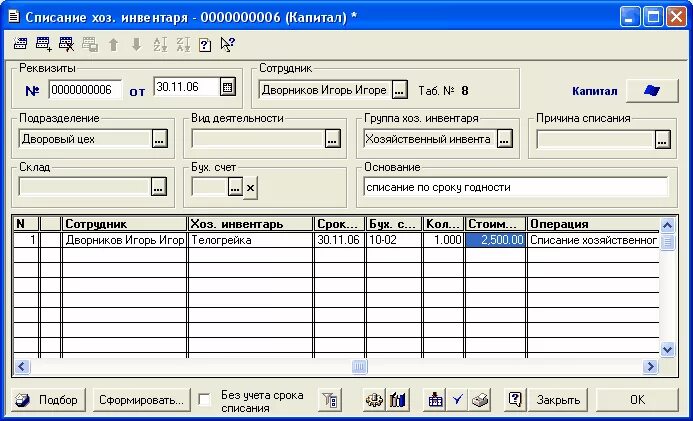The height and width of the screenshot is (421, 693).
Task: Open the calendar picker next to date 30.11.06
Action: (x=227, y=87)
